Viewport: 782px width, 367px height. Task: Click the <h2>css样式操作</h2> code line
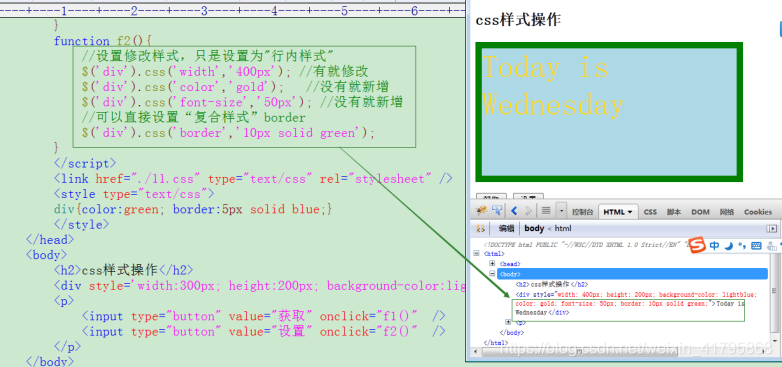point(123,270)
